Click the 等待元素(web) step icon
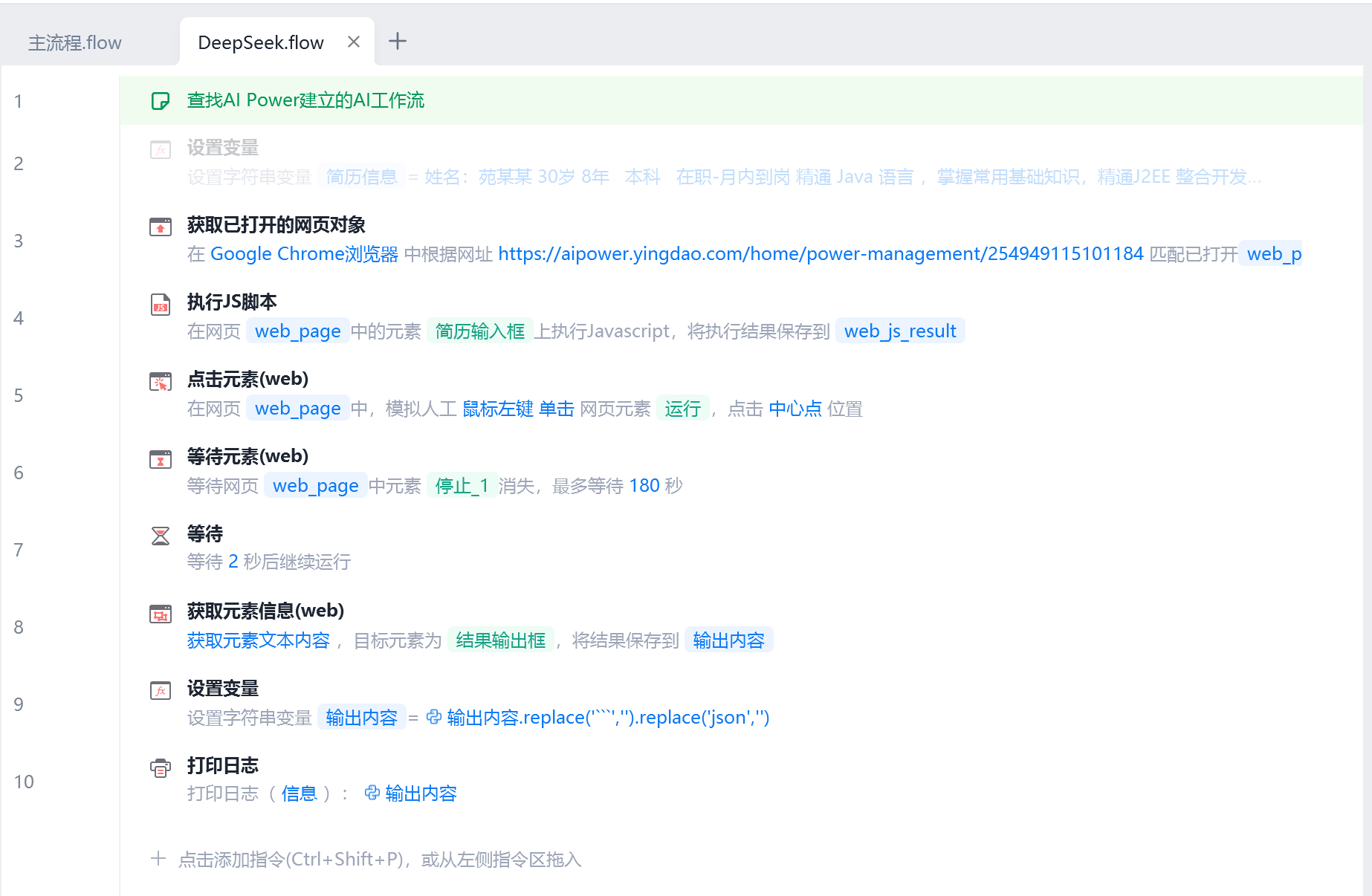1372x896 pixels. pyautogui.click(x=161, y=458)
